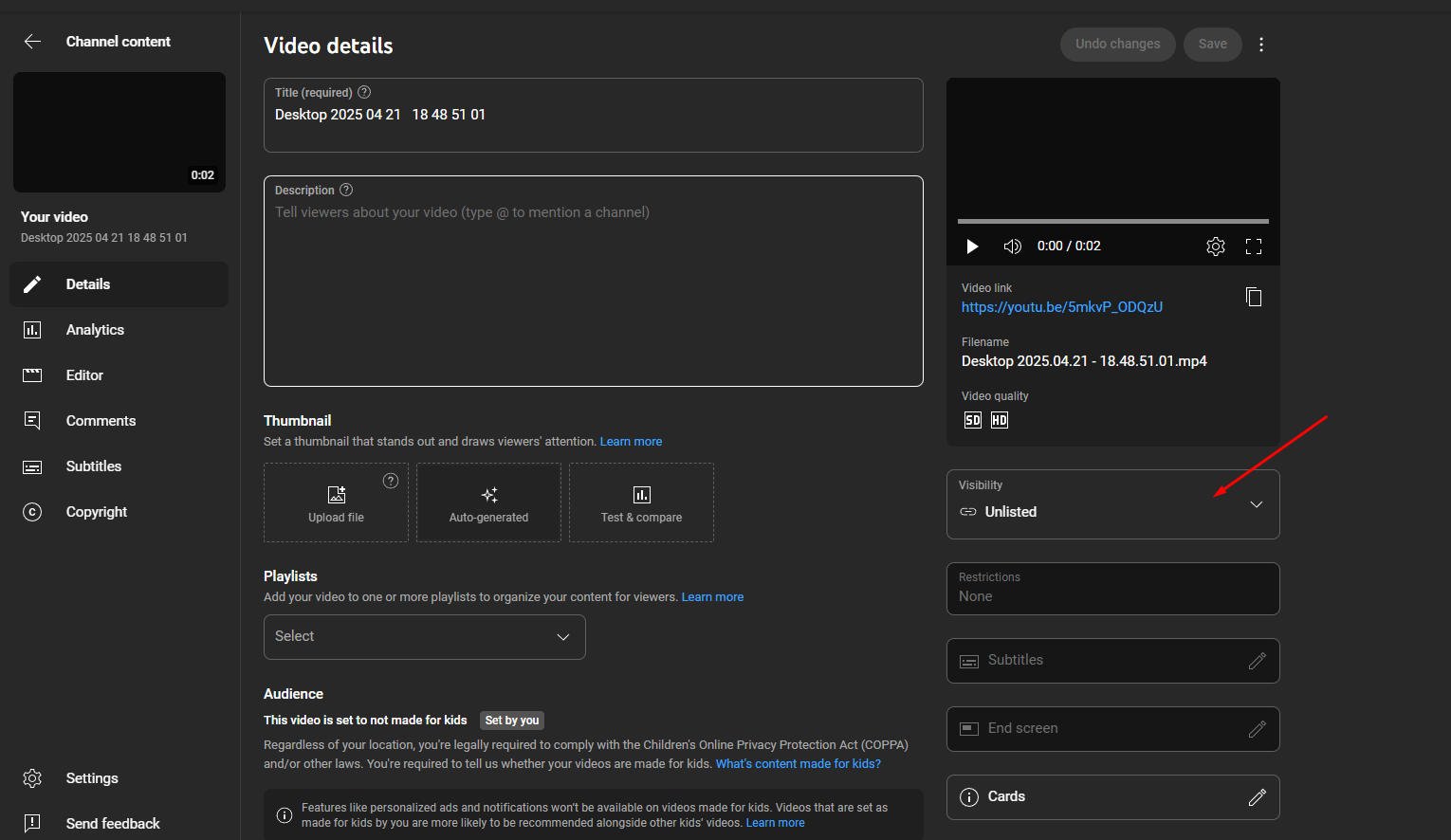Enter fullscreen in the video preview
Viewport: 1451px width, 840px height.
(1253, 247)
